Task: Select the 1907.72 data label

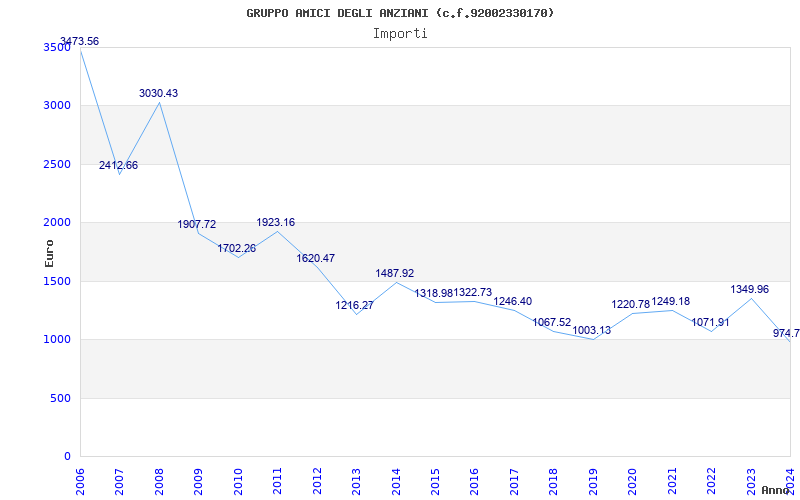Action: pos(197,224)
